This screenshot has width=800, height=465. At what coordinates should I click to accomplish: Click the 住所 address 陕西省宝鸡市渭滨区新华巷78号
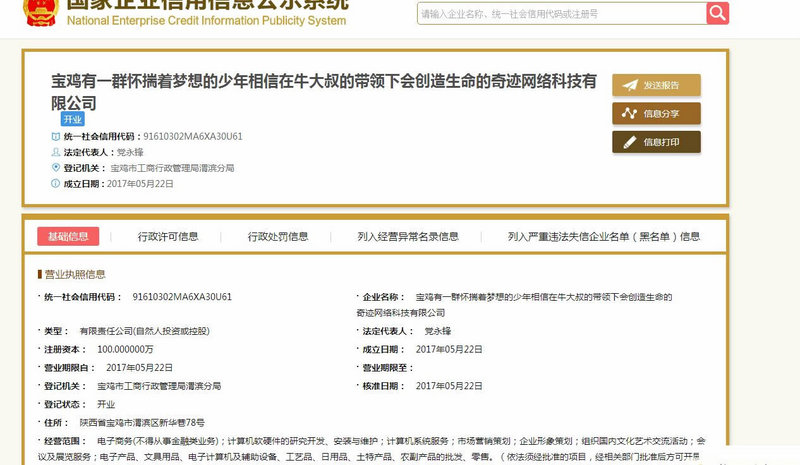(x=142, y=423)
